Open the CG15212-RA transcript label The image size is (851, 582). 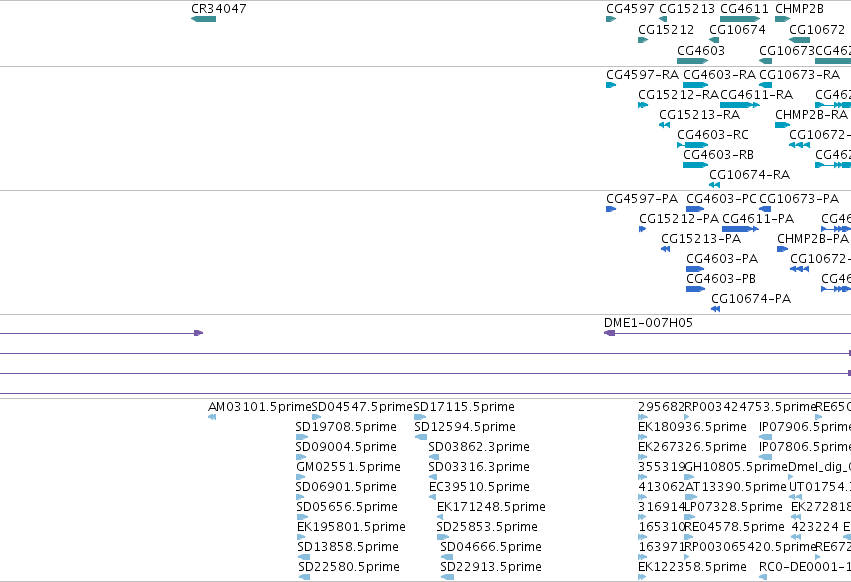tap(678, 94)
